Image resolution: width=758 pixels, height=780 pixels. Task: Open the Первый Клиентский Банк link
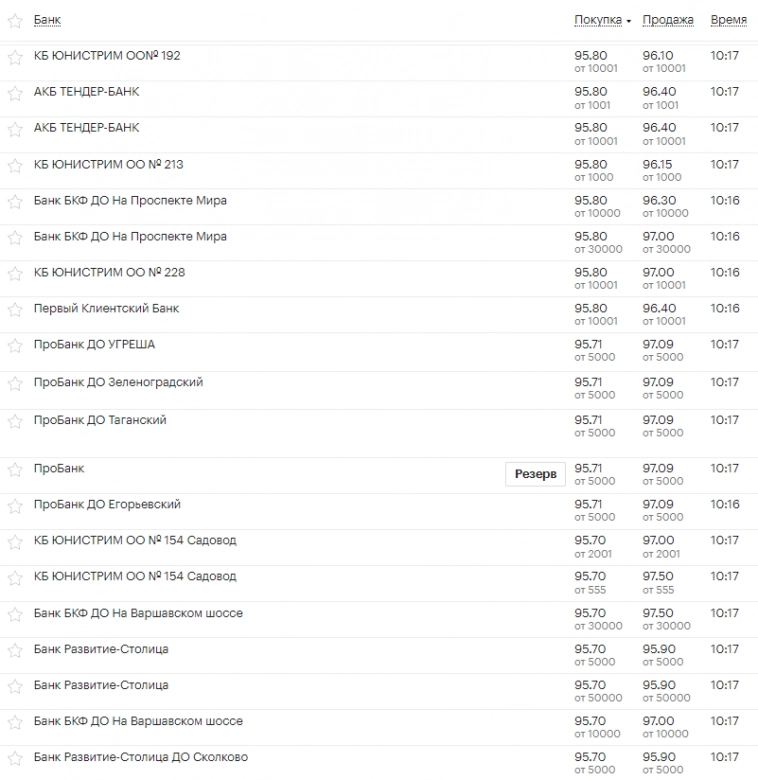[x=106, y=308]
